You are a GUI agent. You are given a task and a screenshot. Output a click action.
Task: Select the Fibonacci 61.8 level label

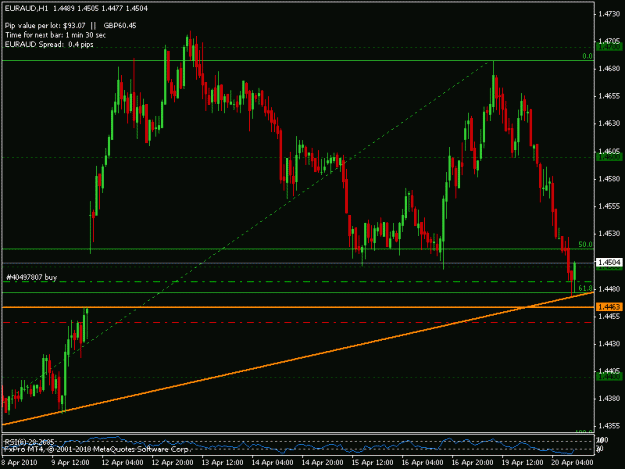pos(585,288)
